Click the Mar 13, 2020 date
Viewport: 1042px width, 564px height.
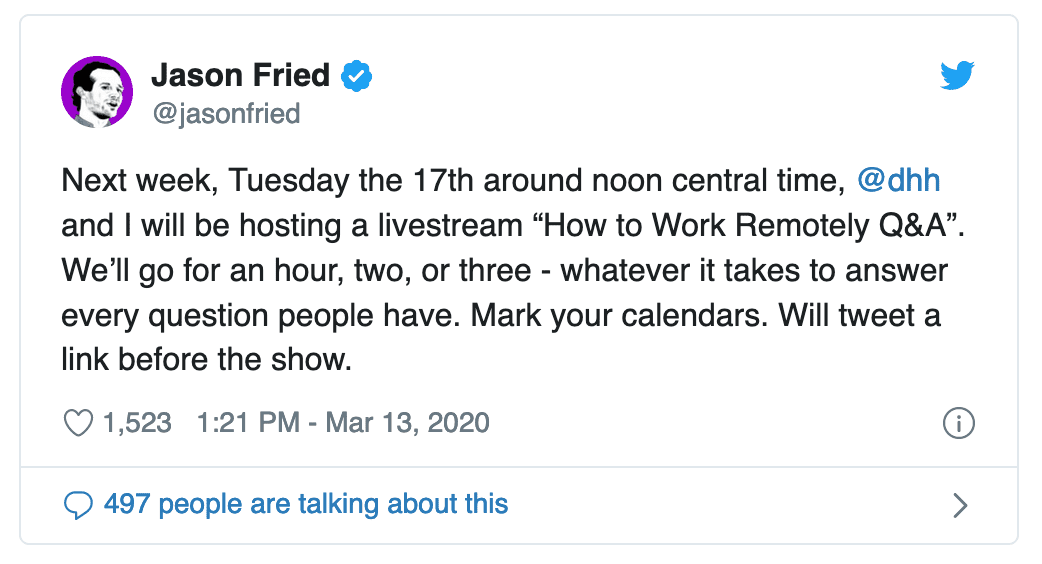[x=407, y=423]
